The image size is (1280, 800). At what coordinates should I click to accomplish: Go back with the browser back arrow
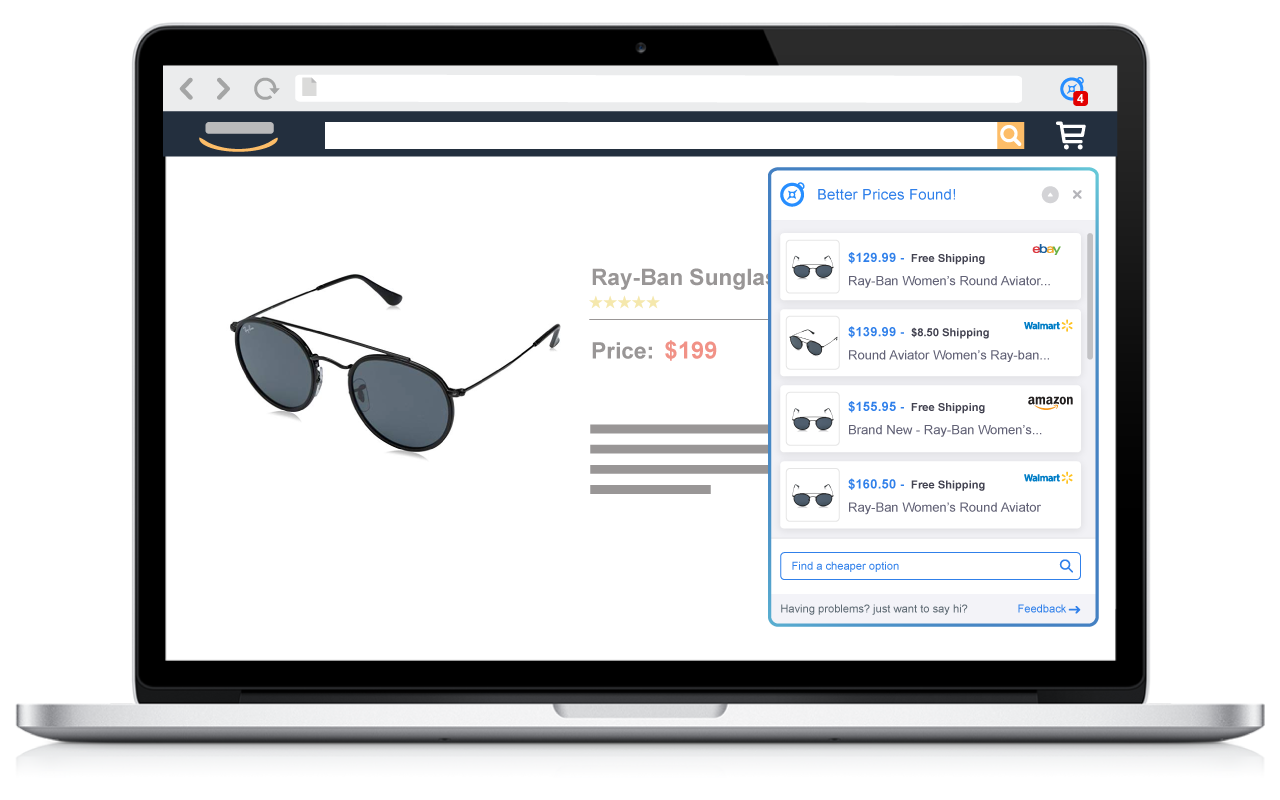tap(187, 89)
